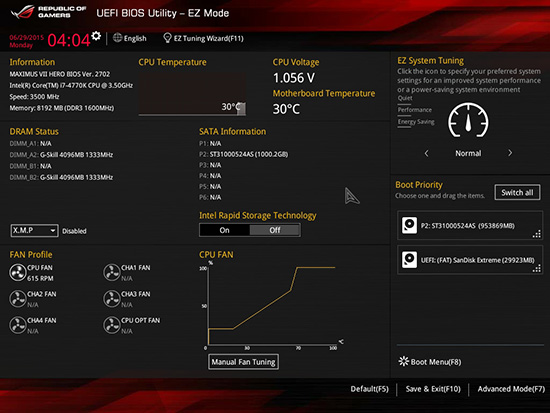Click the CPU Voltage 1.056 V value

pos(294,78)
